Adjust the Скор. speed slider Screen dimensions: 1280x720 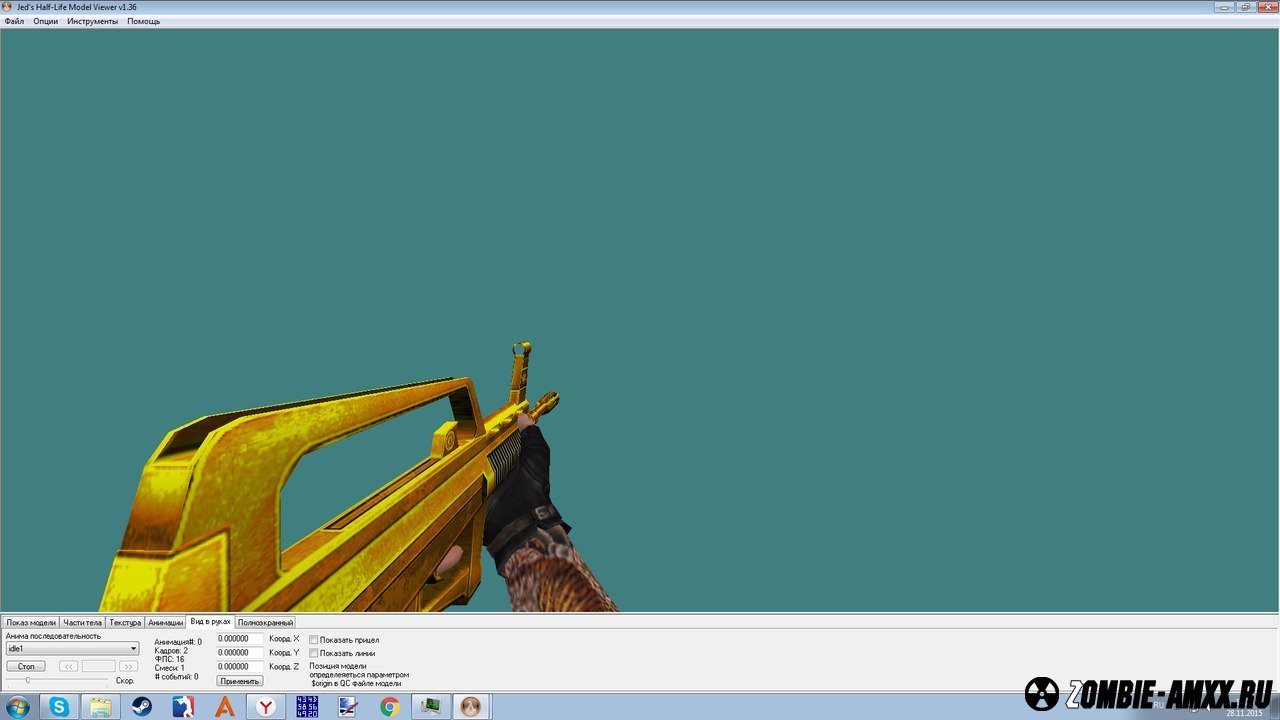[x=58, y=680]
